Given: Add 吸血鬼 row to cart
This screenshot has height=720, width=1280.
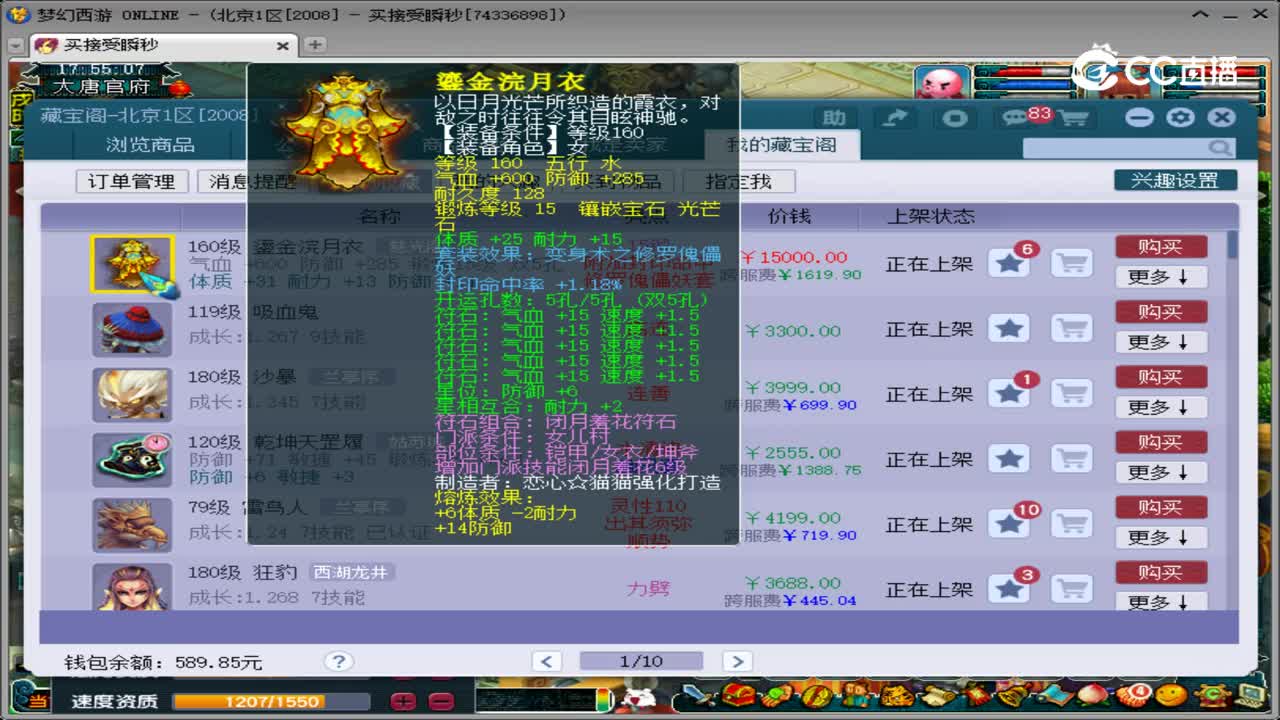Looking at the screenshot, I should pos(1071,328).
